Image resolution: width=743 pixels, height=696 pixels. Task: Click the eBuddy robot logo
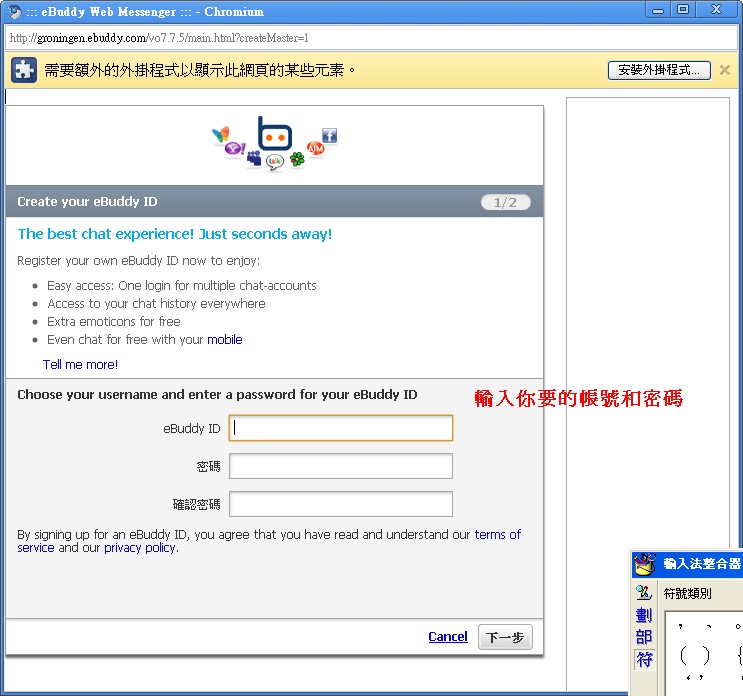pos(274,134)
